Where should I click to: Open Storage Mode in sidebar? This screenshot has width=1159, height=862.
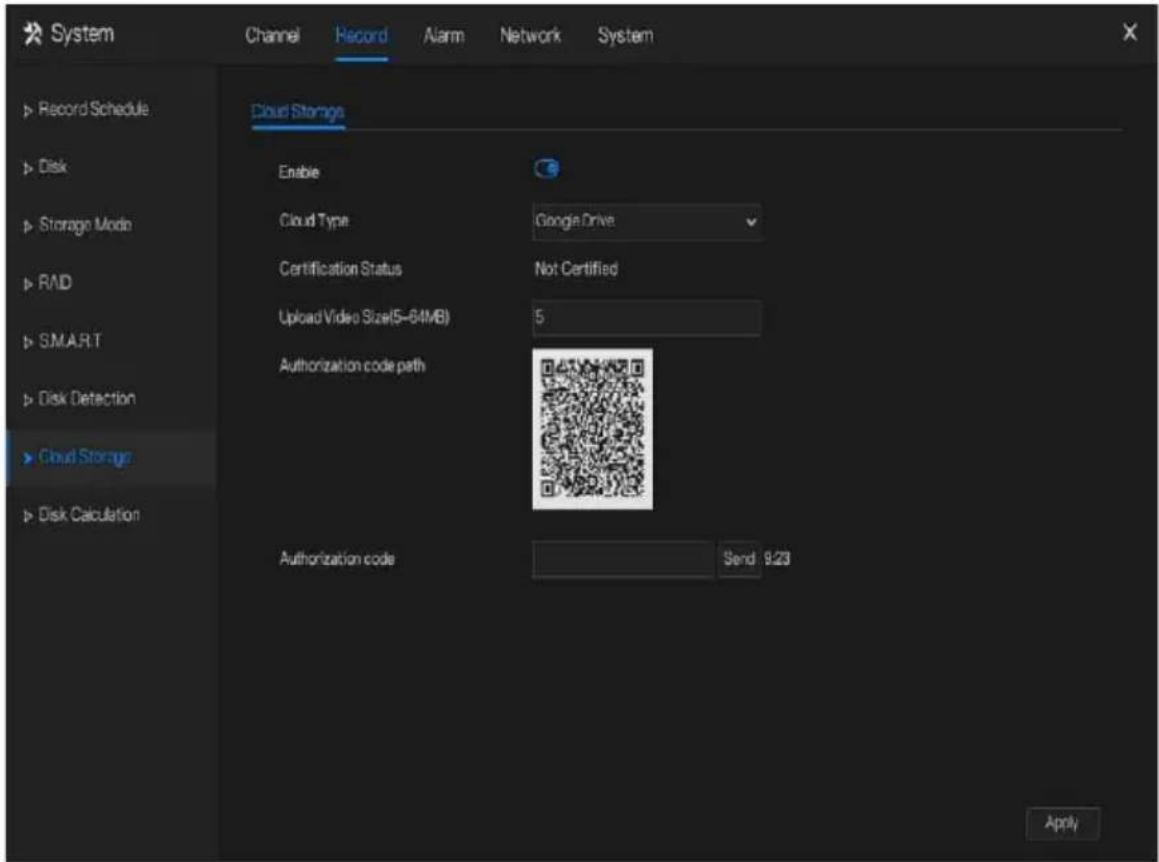85,225
